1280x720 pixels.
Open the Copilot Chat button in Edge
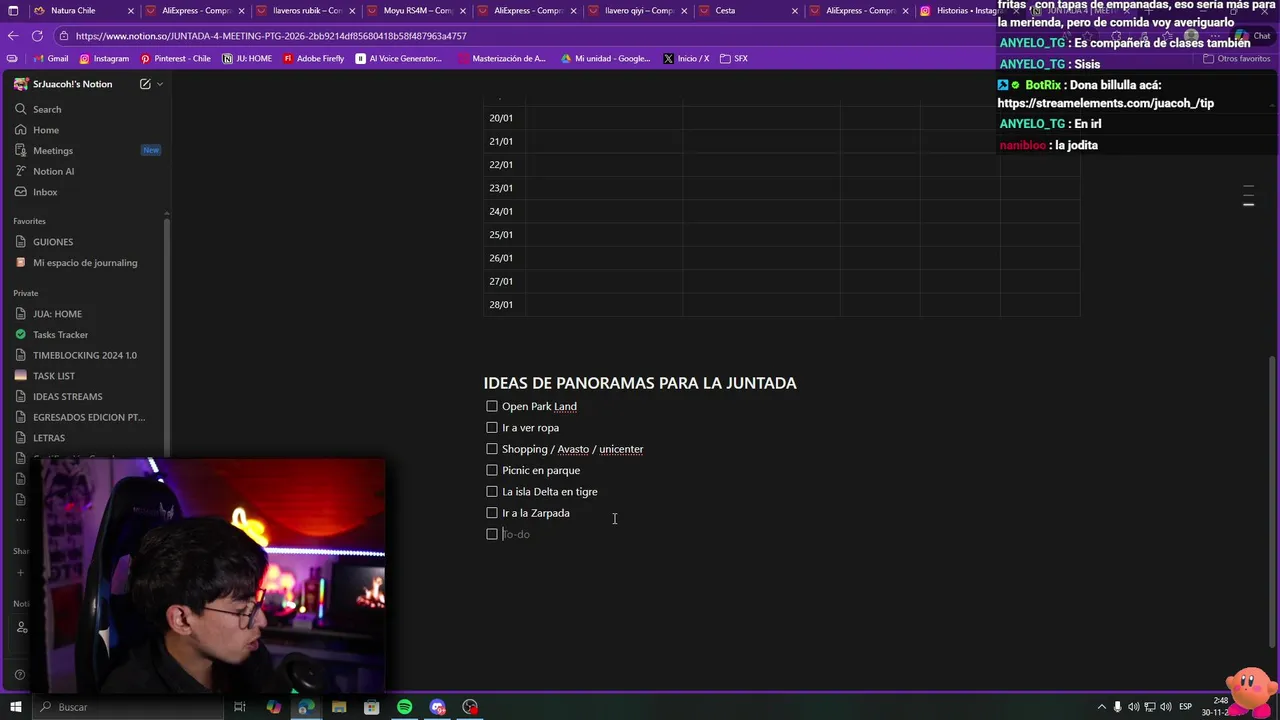pos(1251,36)
